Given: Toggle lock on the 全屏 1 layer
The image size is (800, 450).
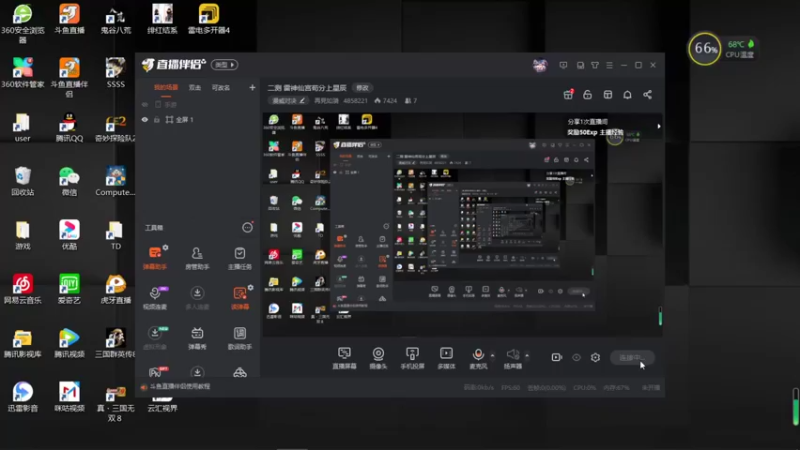Looking at the screenshot, I should tap(157, 119).
